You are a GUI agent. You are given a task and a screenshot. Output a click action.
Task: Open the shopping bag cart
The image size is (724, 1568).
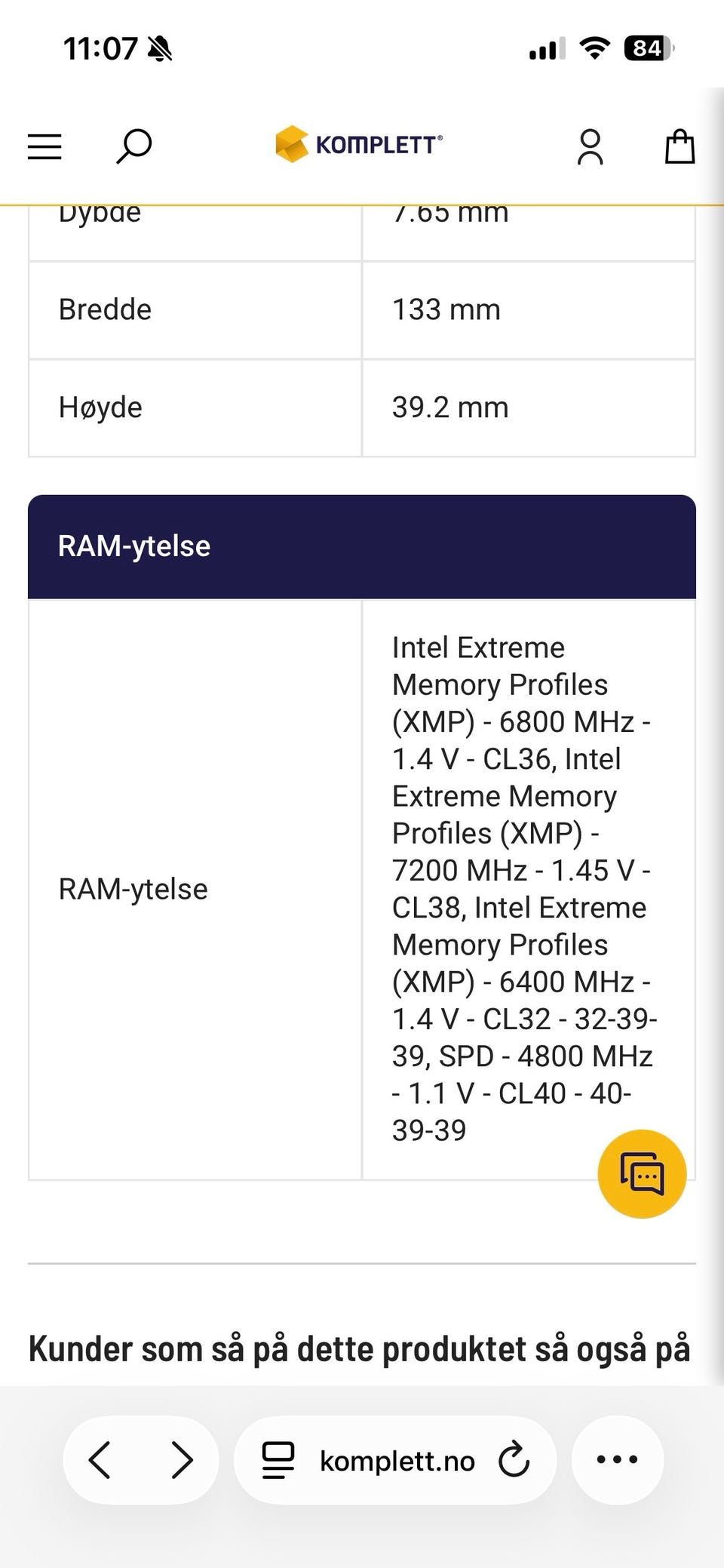[679, 146]
